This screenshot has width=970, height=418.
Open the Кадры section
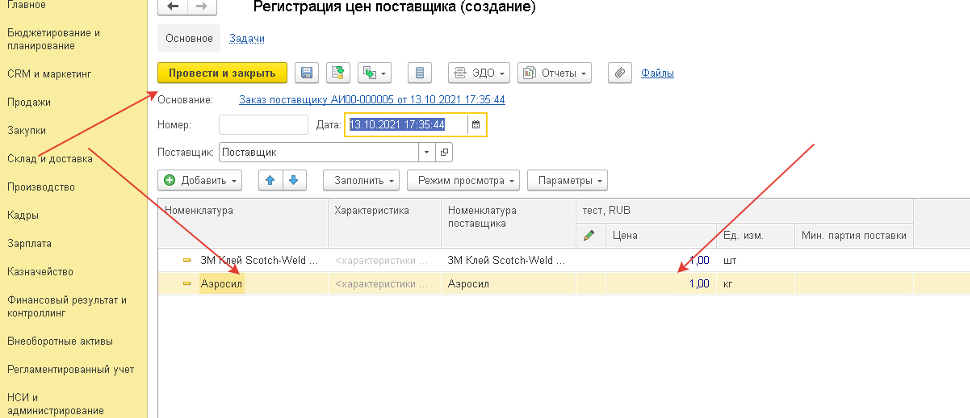pos(23,215)
